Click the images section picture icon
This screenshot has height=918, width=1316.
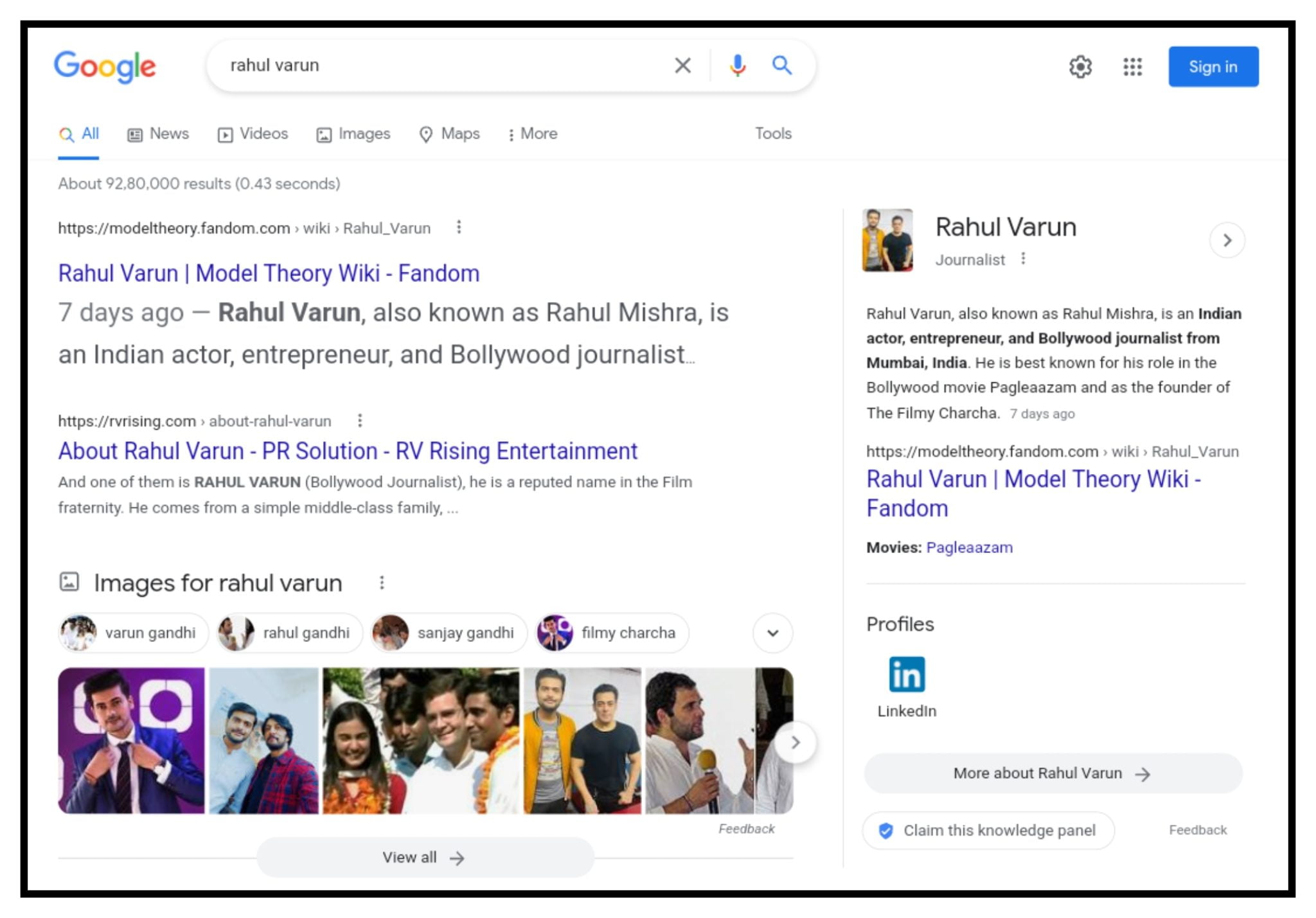coord(69,582)
